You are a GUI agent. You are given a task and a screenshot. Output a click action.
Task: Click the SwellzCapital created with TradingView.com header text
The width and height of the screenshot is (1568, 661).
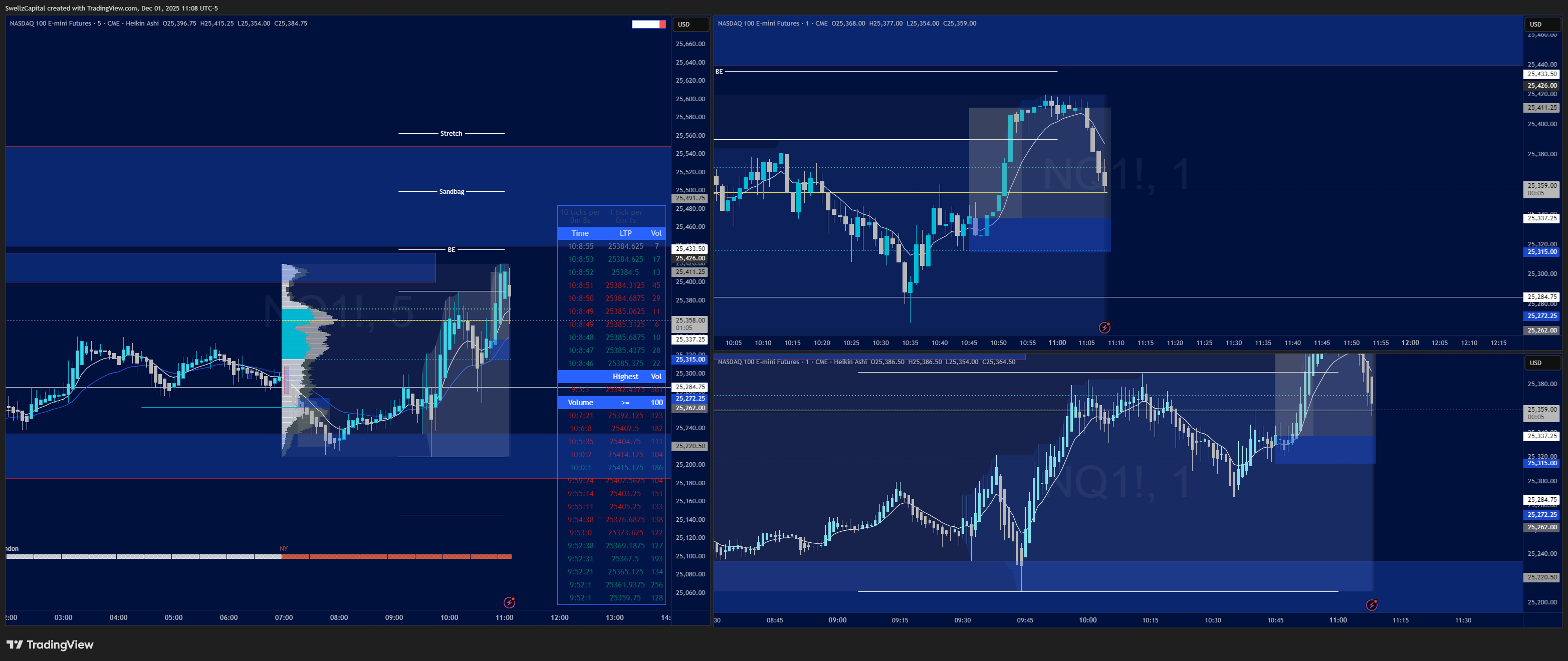click(x=111, y=8)
